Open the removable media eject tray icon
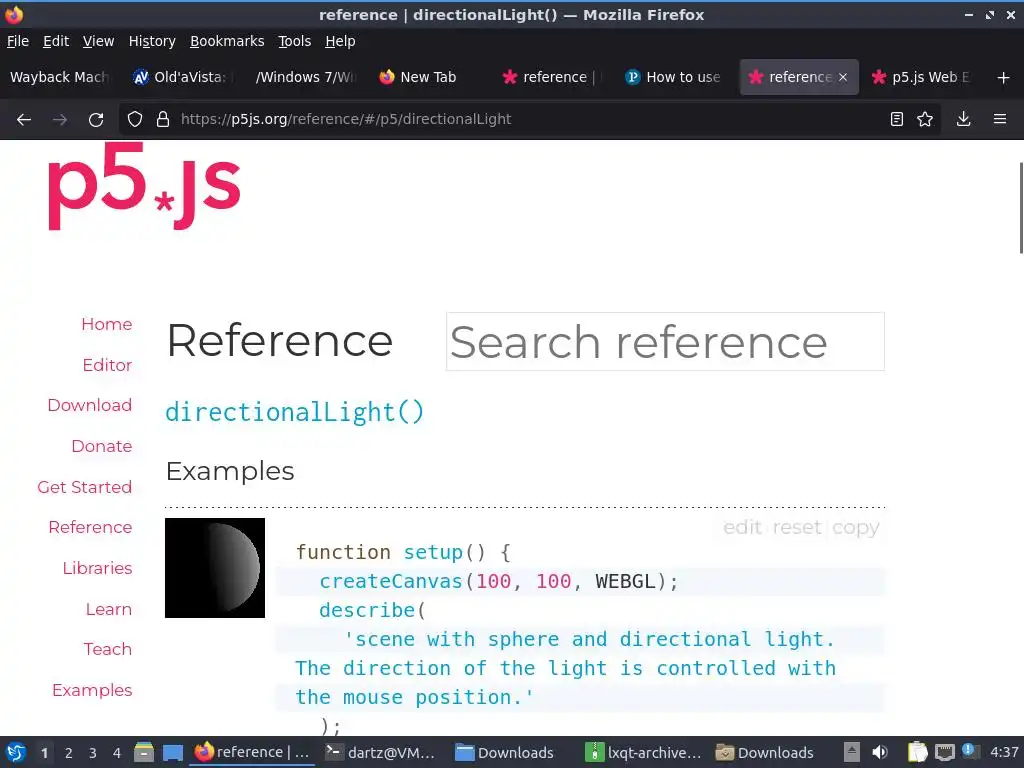 pos(852,752)
